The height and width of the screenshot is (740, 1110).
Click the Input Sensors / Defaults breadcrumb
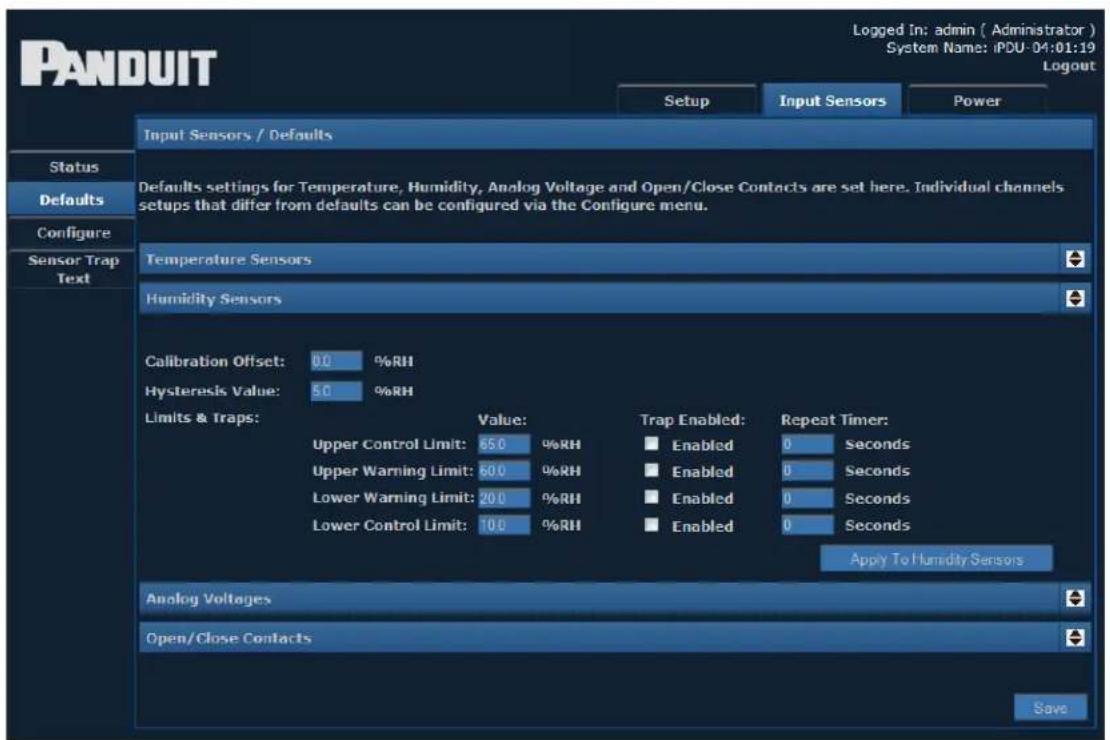pos(237,135)
